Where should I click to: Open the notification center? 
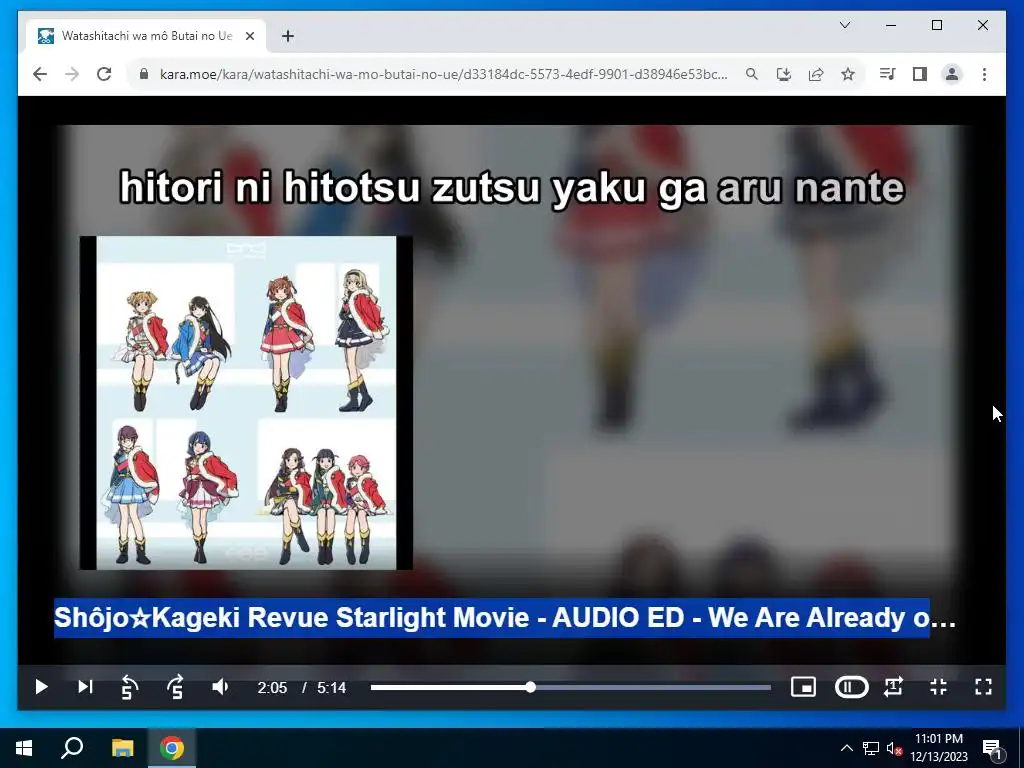pos(993,748)
